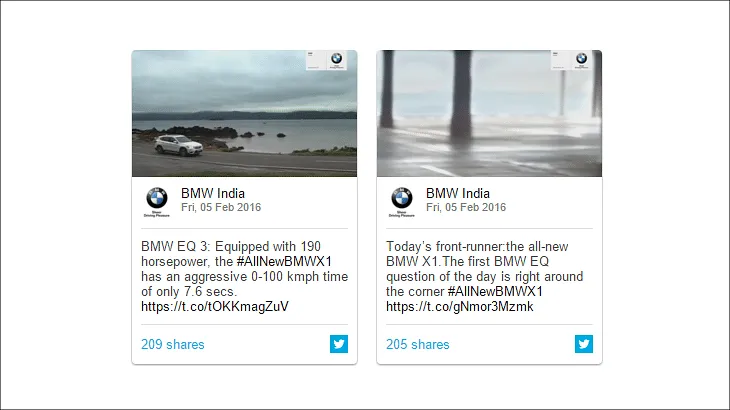The width and height of the screenshot is (730, 410).
Task: Click the Twitter icon on the left card
Action: coord(339,344)
